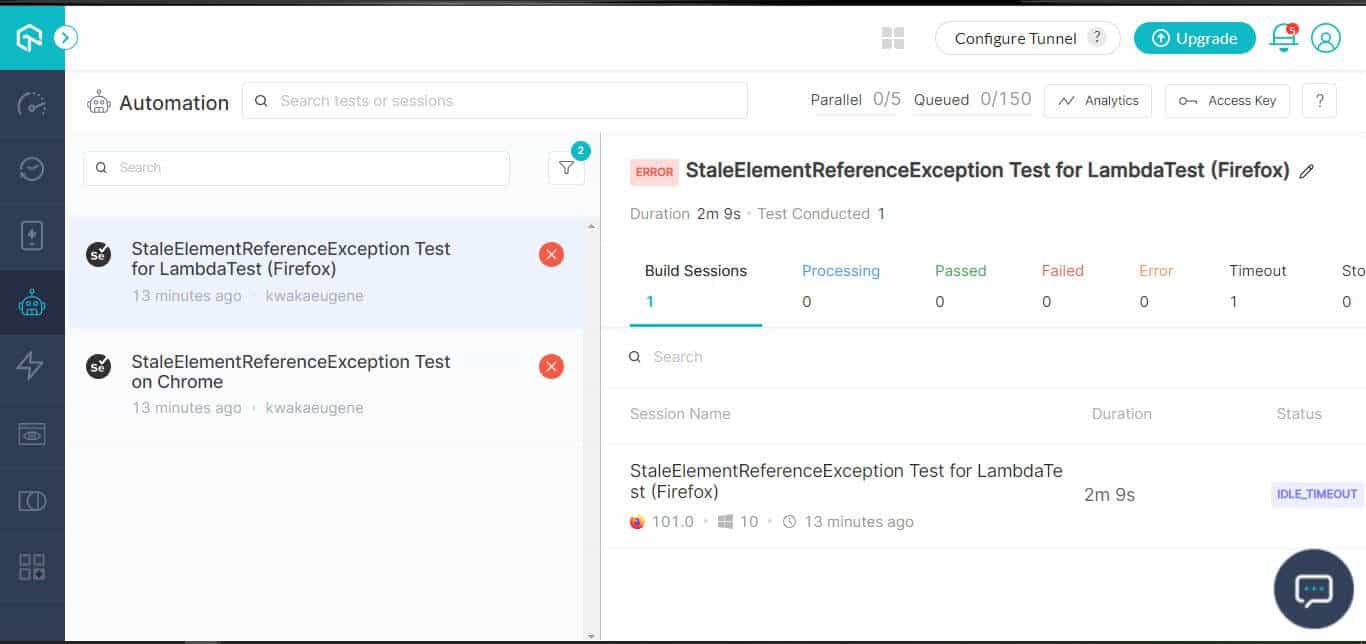The height and width of the screenshot is (644, 1366).
Task: Open the filter funnel with badge count
Action: point(566,168)
